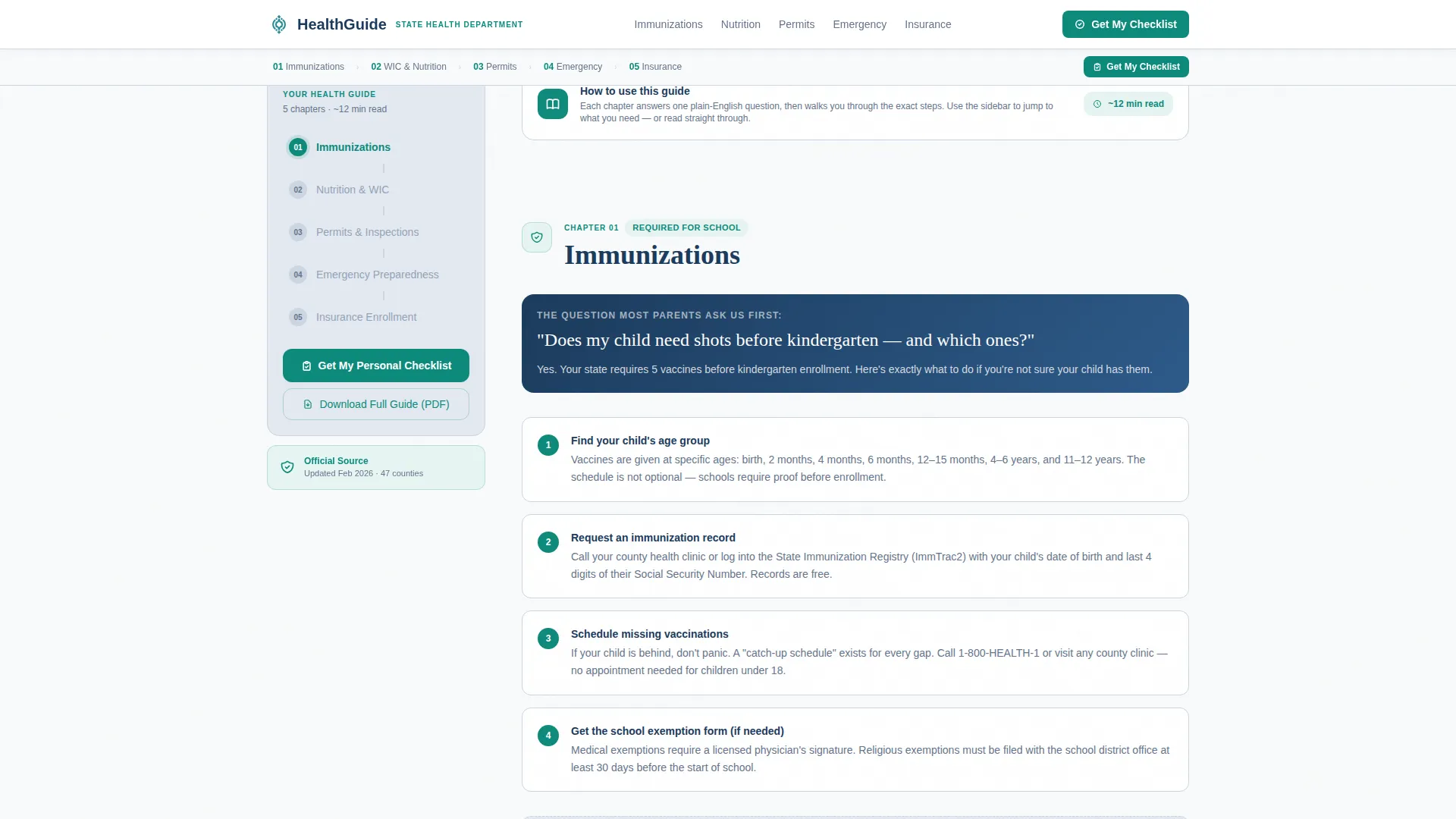
Task: Click step 4 number badge for school exemption form
Action: coord(548,736)
